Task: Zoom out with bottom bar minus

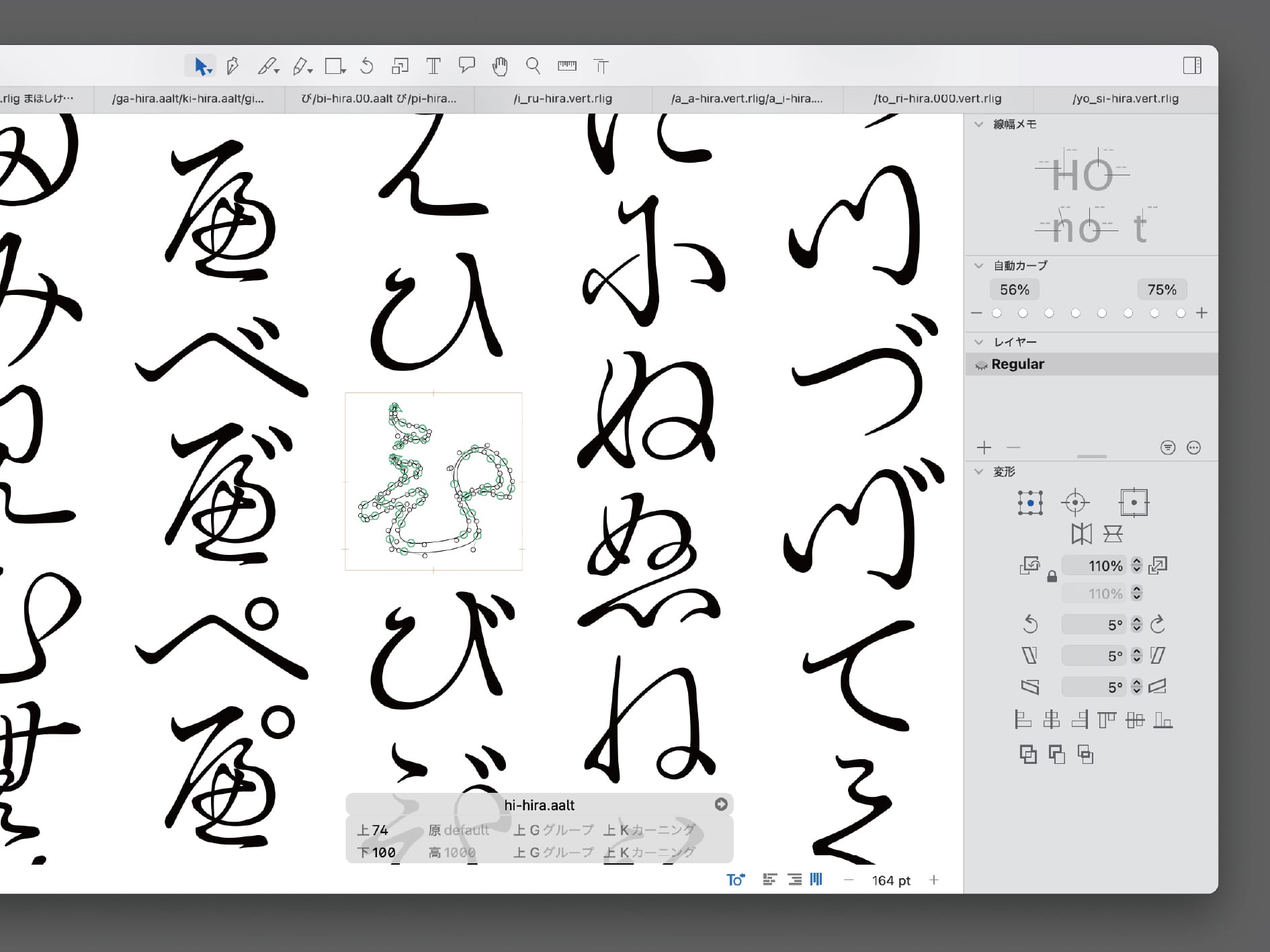Action: [x=849, y=880]
